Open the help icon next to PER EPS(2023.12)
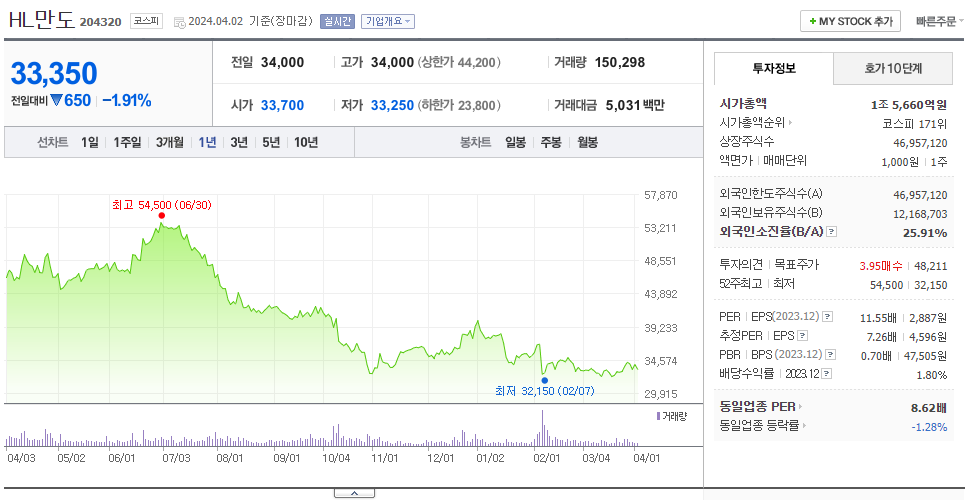Viewport: 968px width, 500px height. [x=828, y=317]
